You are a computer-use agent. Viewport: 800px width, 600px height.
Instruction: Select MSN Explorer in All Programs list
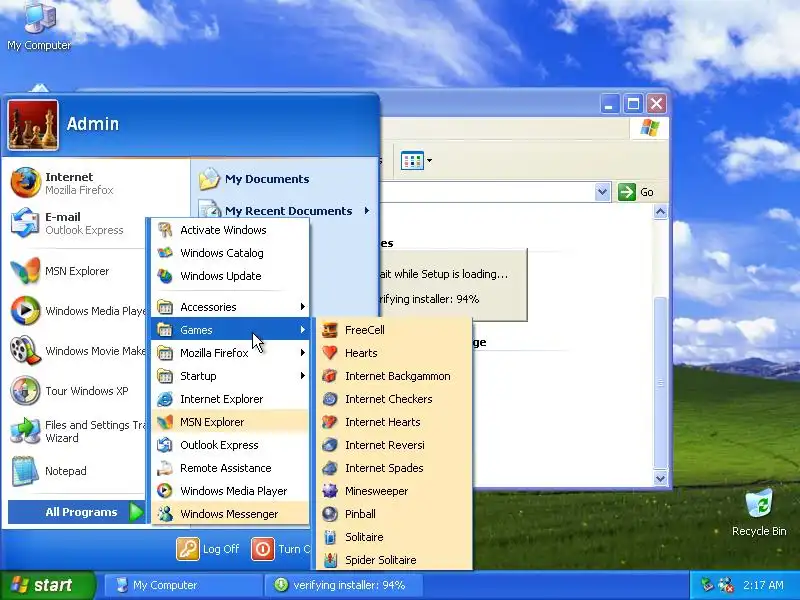tap(230, 422)
